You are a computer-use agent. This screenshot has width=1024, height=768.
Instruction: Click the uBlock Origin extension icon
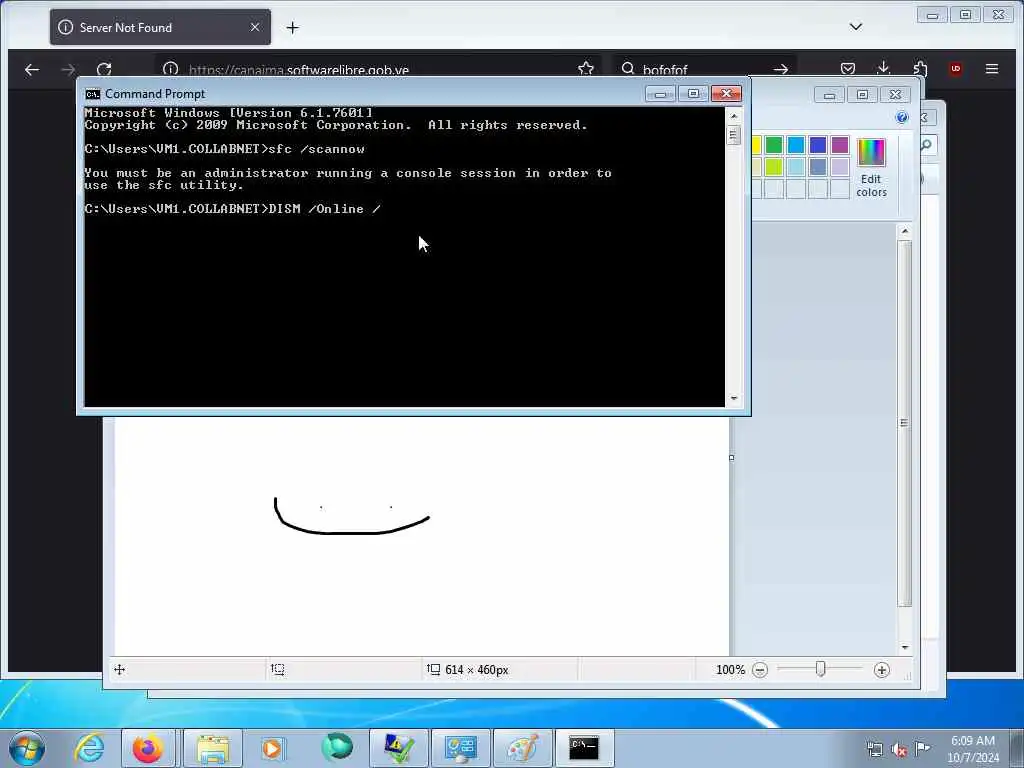click(x=955, y=69)
